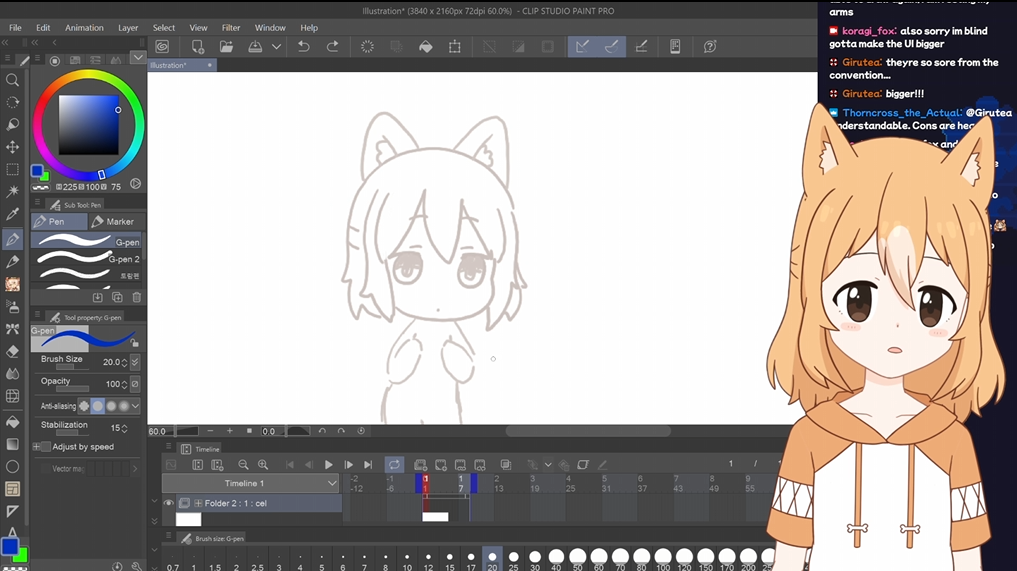The image size is (1017, 571).
Task: Open timeline onion skin dropdown arrow
Action: pos(548,465)
